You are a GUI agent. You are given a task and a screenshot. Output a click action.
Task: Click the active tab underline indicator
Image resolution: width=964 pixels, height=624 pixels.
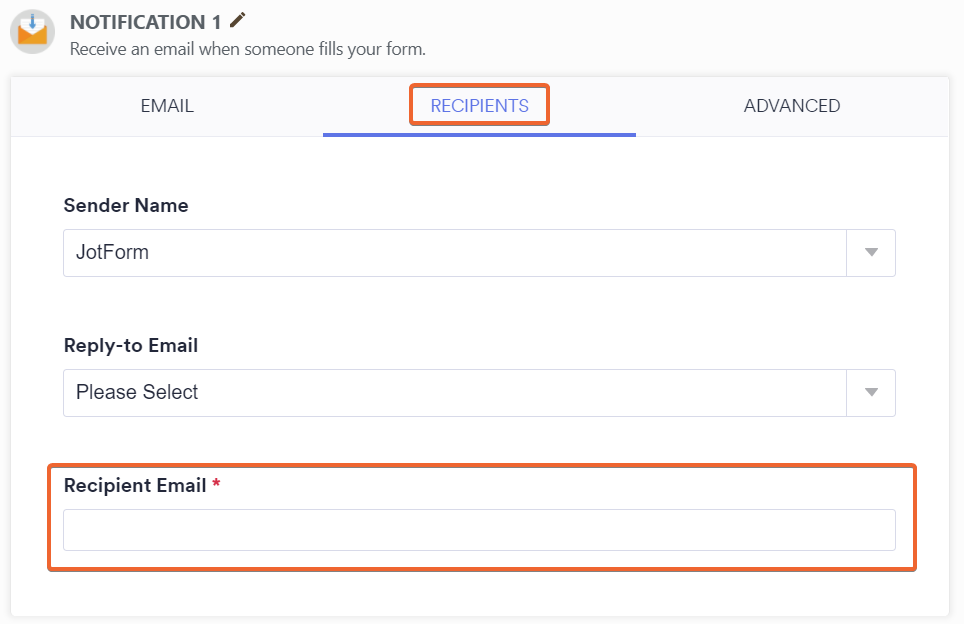[x=478, y=131]
